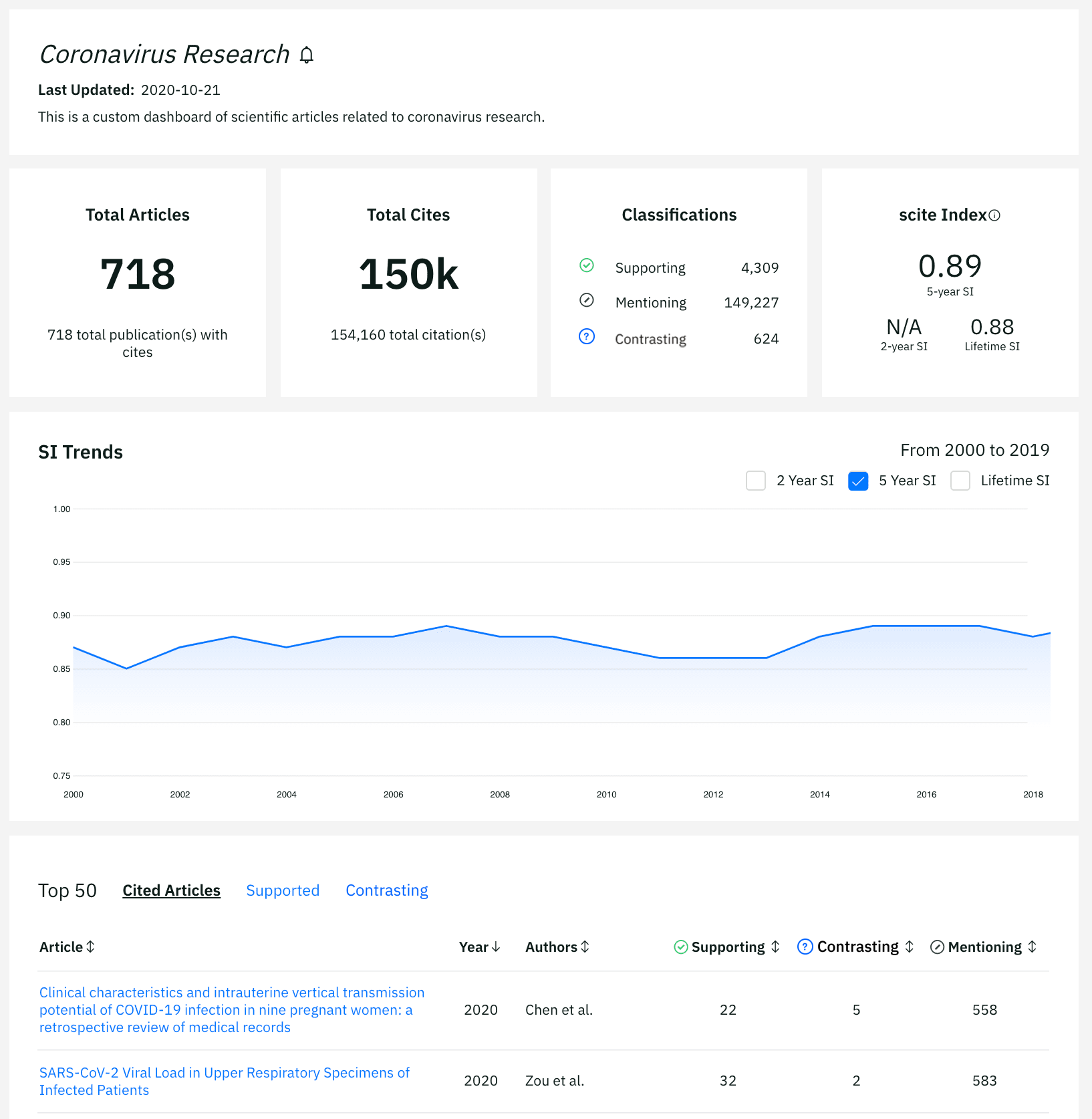The height and width of the screenshot is (1119, 1092).
Task: Uncheck the 5 Year SI checkbox
Action: (x=857, y=481)
